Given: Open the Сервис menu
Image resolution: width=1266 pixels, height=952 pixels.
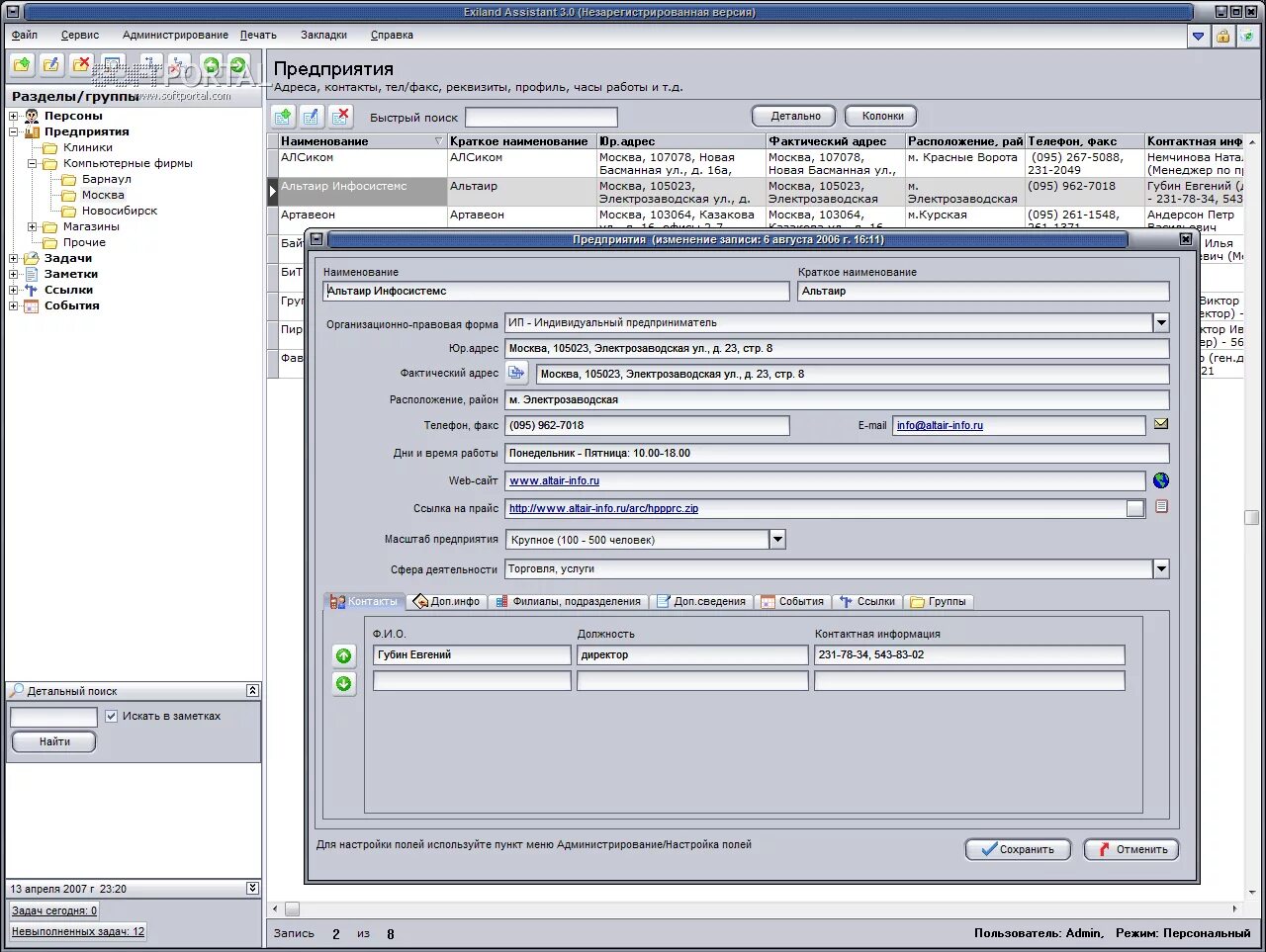Looking at the screenshot, I should [80, 35].
